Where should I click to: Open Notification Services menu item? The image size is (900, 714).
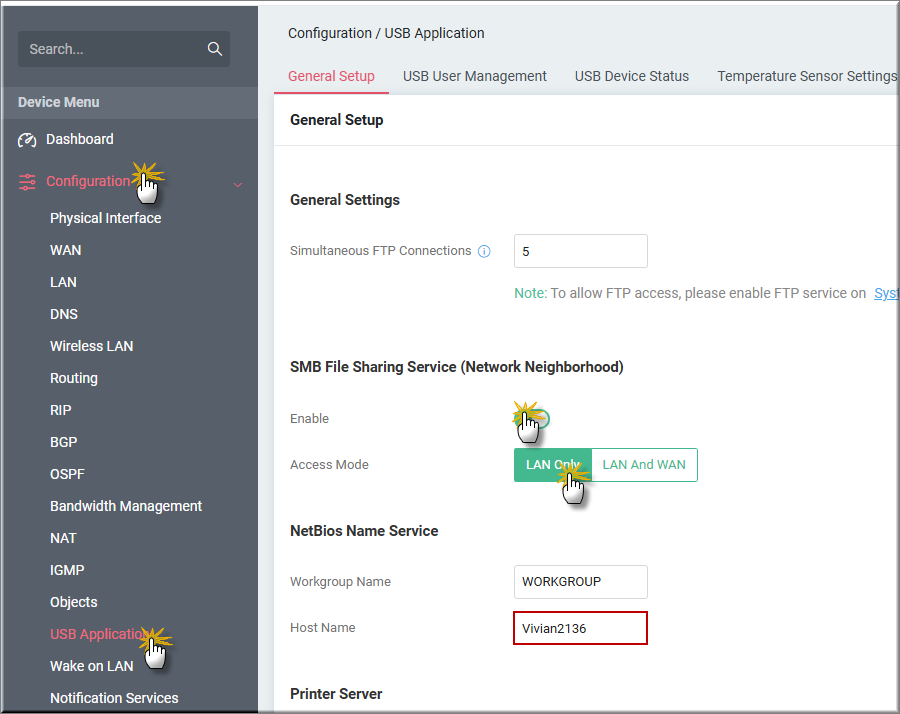click(x=114, y=698)
